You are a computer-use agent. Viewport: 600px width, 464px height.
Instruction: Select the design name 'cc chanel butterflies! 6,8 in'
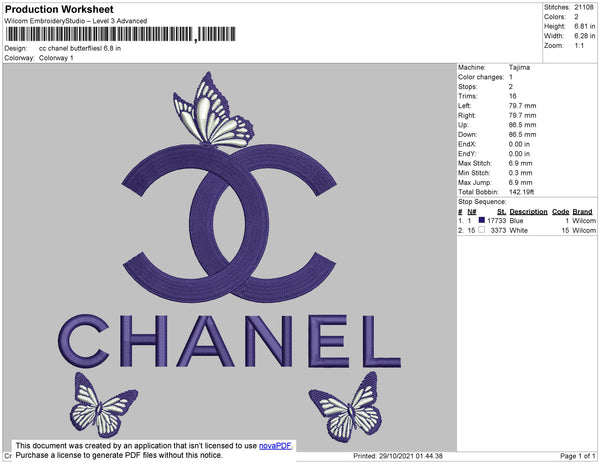click(80, 49)
